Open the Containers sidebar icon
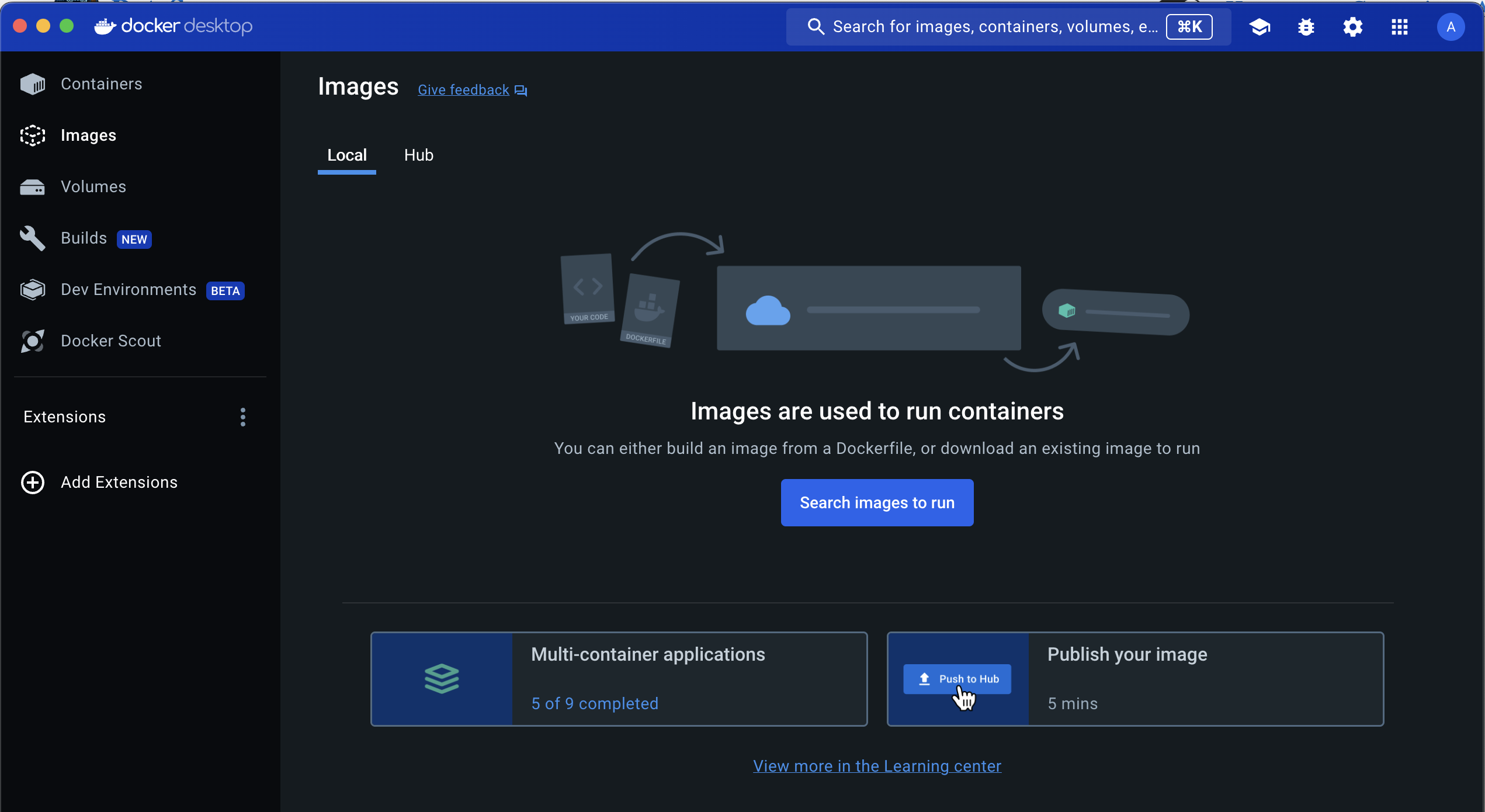The width and height of the screenshot is (1485, 812). [x=33, y=84]
